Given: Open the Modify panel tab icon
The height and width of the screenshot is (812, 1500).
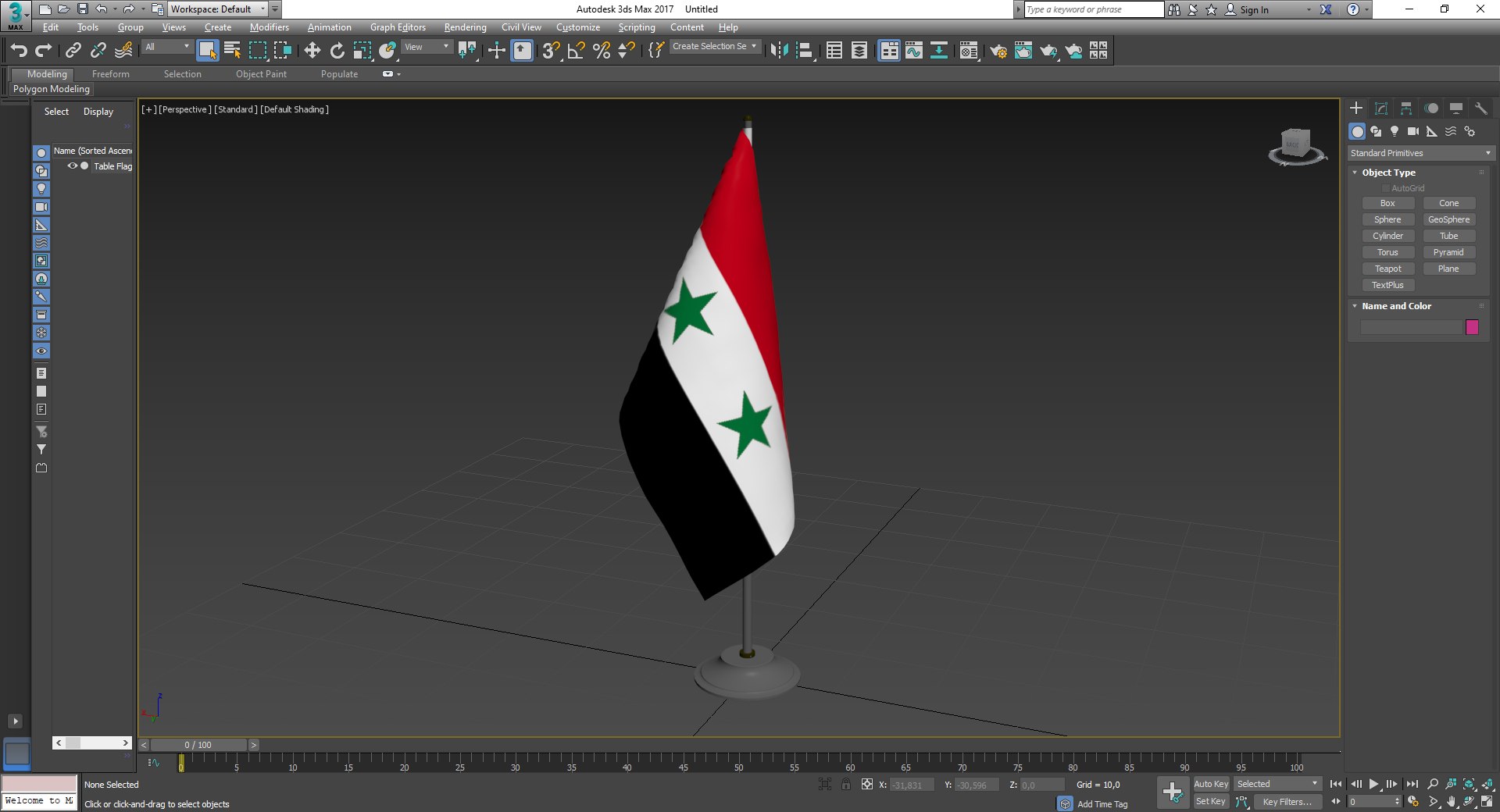Looking at the screenshot, I should pos(1381,109).
